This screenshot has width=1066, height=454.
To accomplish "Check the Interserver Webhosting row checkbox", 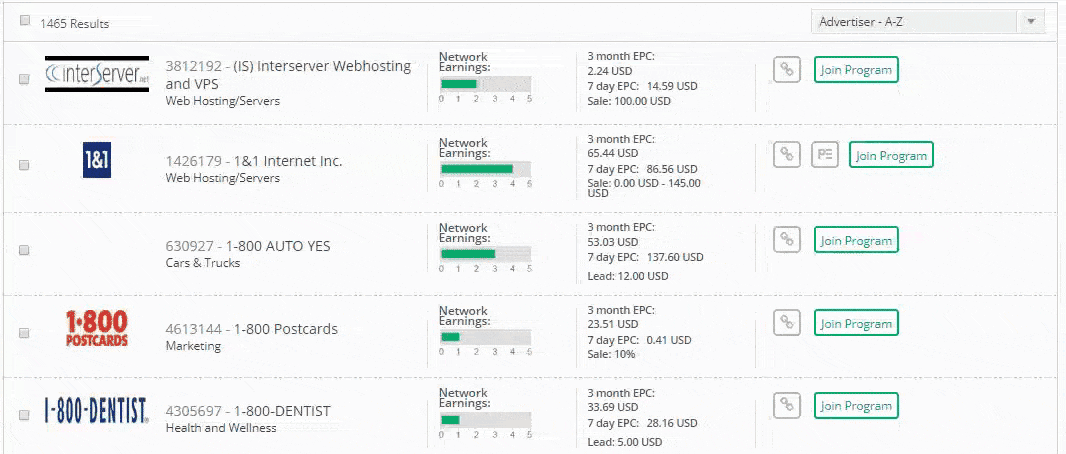I will coord(25,80).
